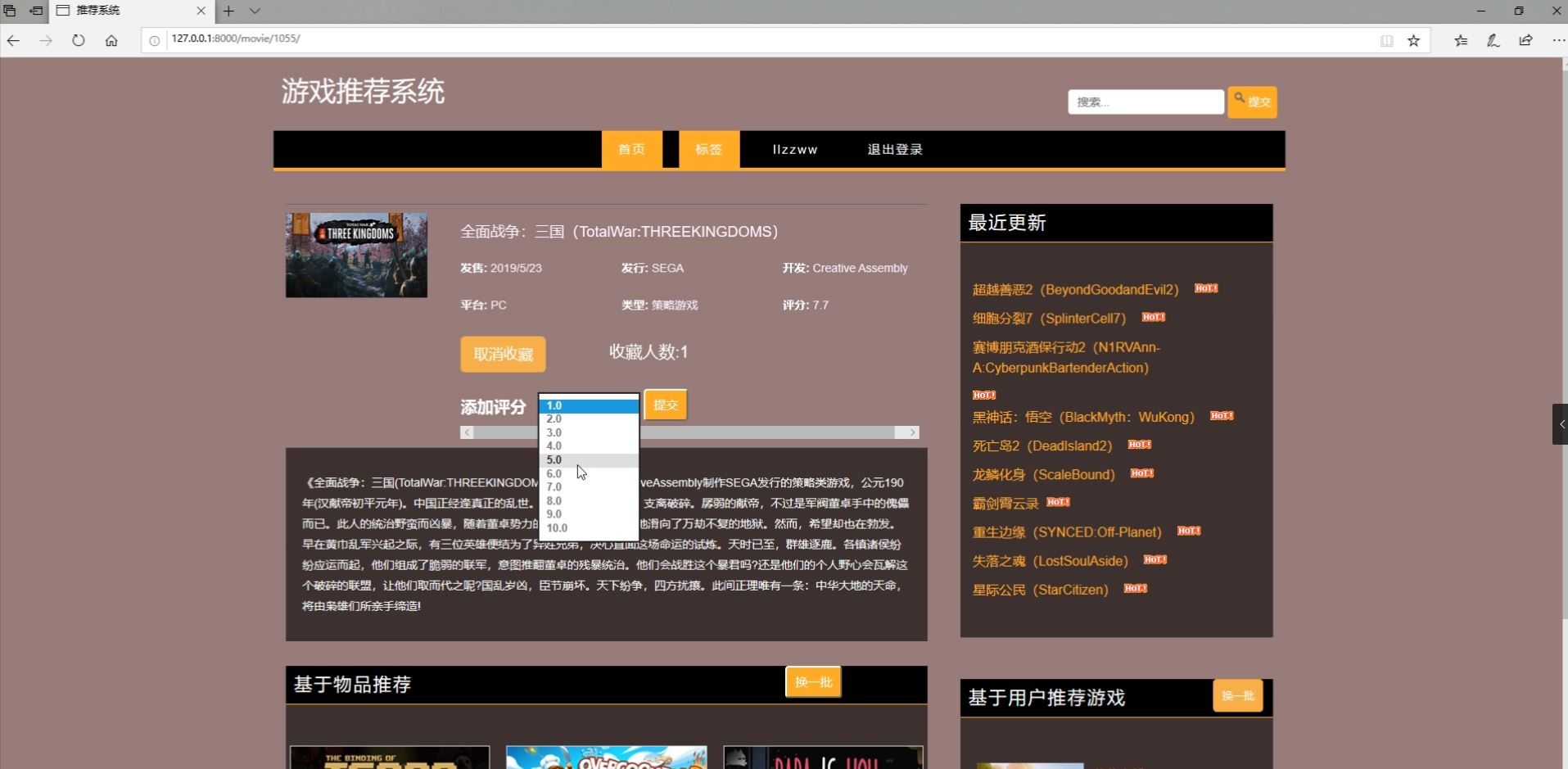1568x769 pixels.
Task: Select rating 1.0 in the dropdown list
Action: click(x=589, y=405)
